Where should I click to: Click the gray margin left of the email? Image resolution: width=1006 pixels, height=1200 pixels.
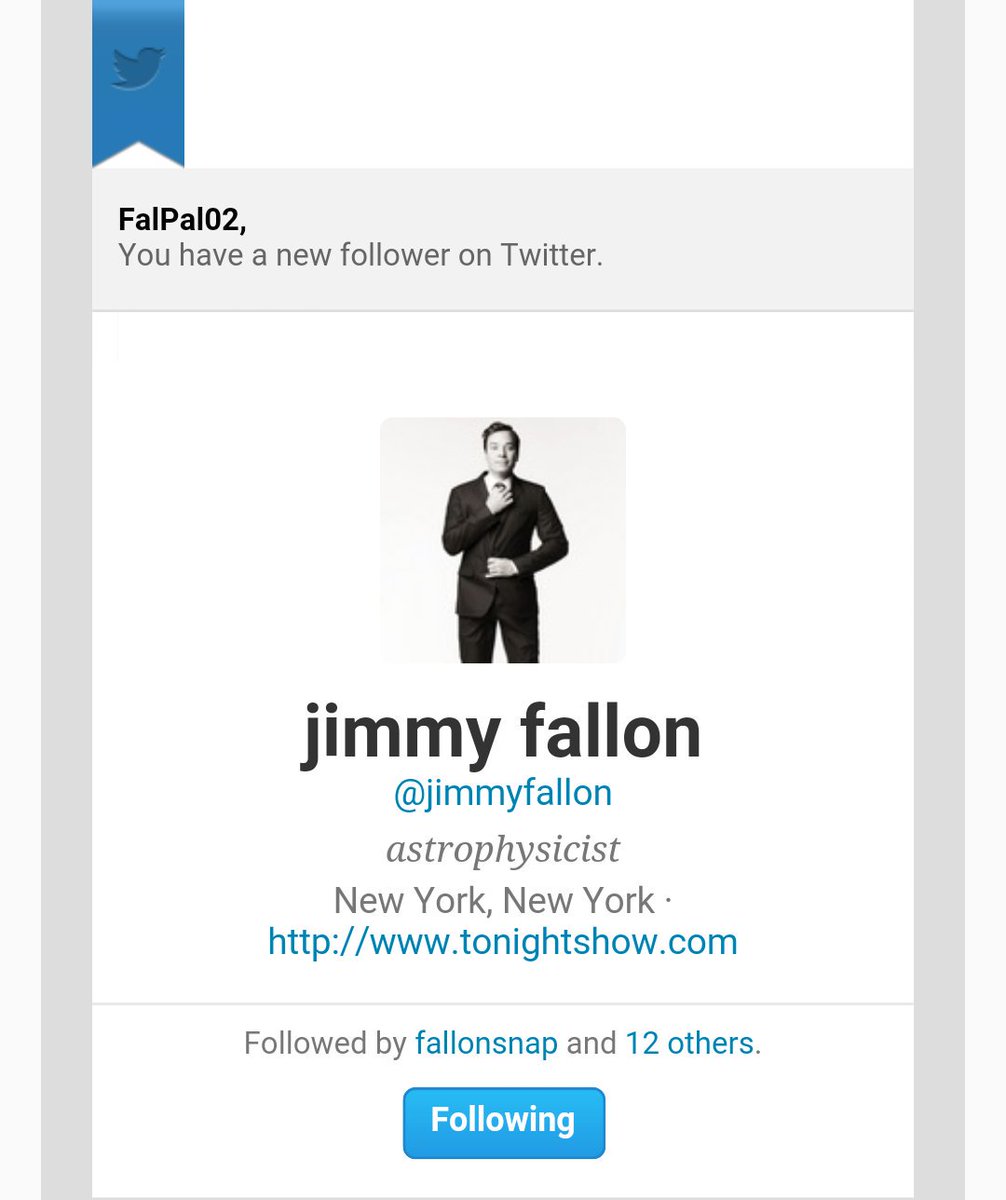click(x=66, y=600)
